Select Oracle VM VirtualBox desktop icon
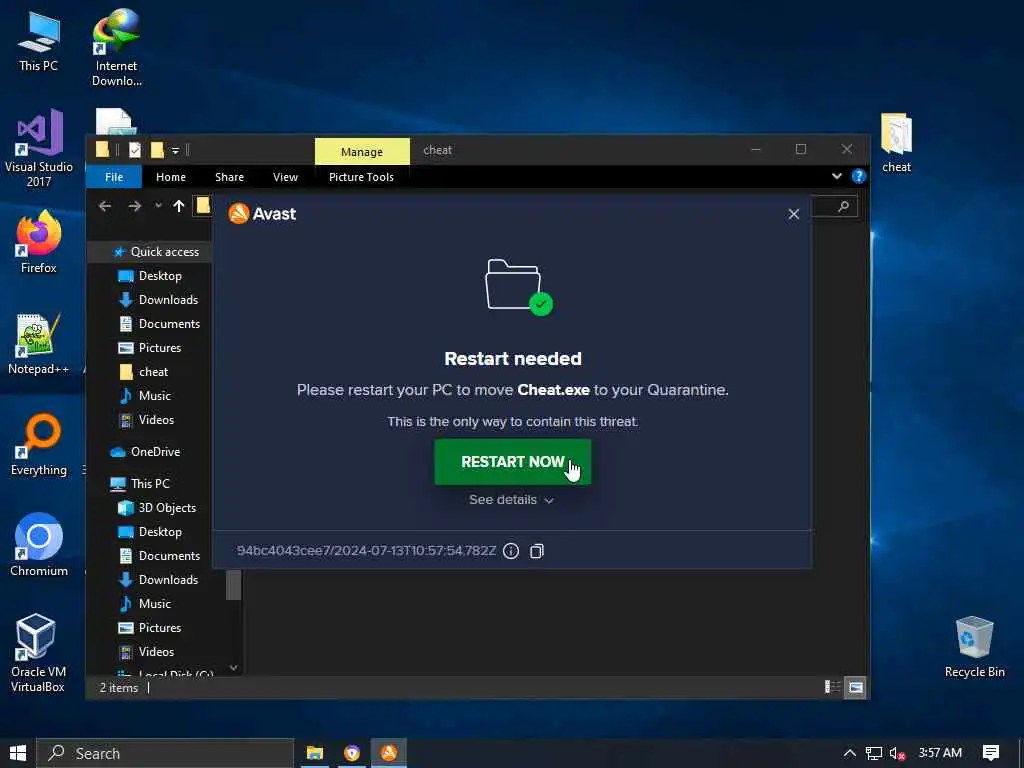Image resolution: width=1024 pixels, height=768 pixels. coord(37,652)
